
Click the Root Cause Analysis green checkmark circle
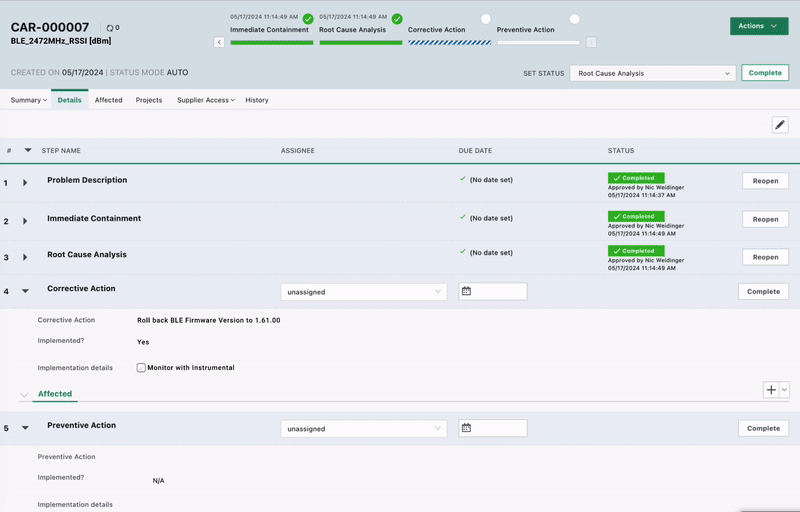(x=397, y=19)
